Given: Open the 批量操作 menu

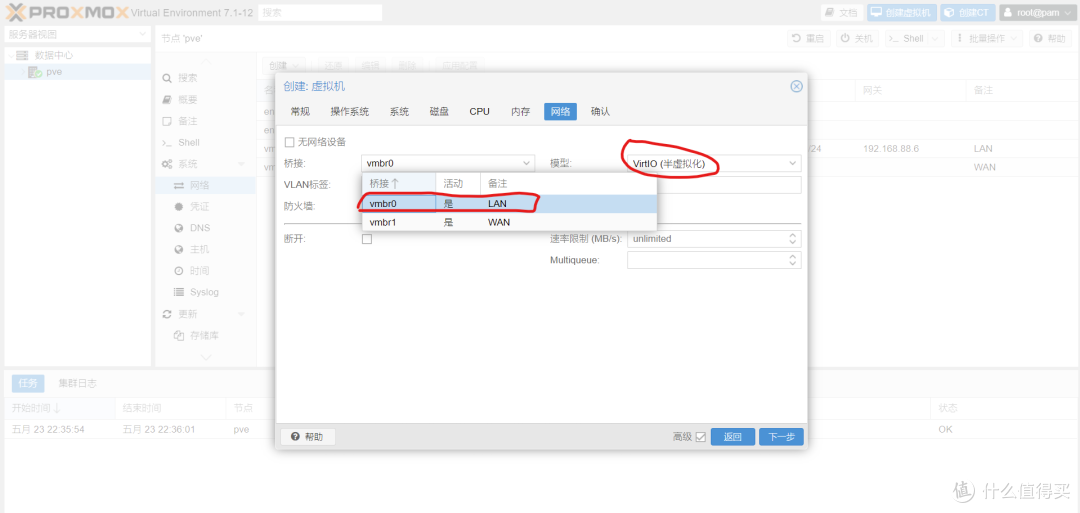Looking at the screenshot, I should pyautogui.click(x=987, y=39).
